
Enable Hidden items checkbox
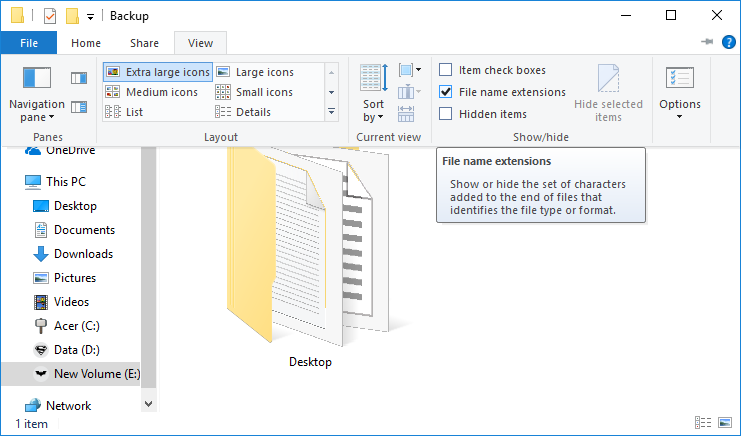(x=446, y=114)
